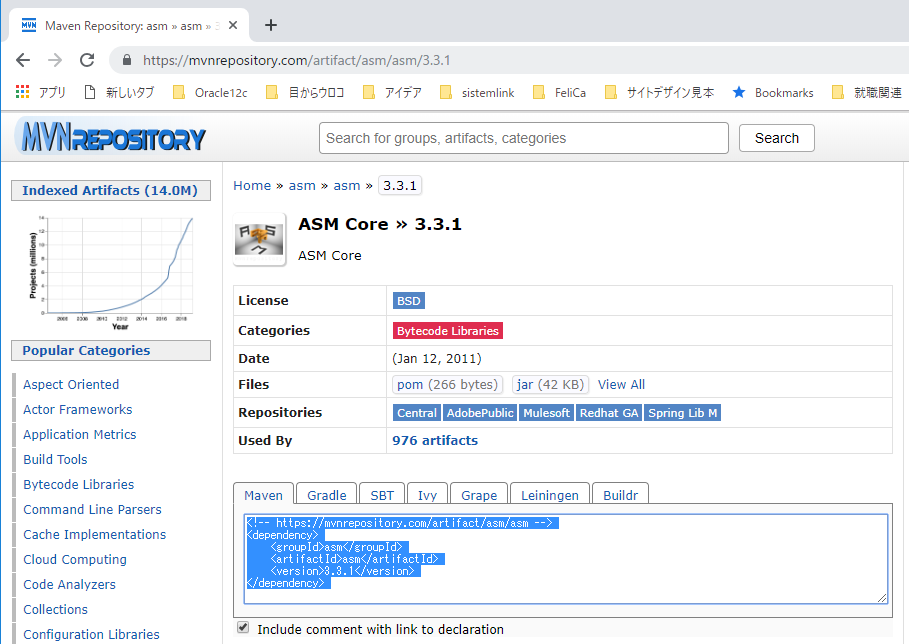The image size is (909, 644).
Task: Open Command Line Parsers category
Action: (x=92, y=509)
